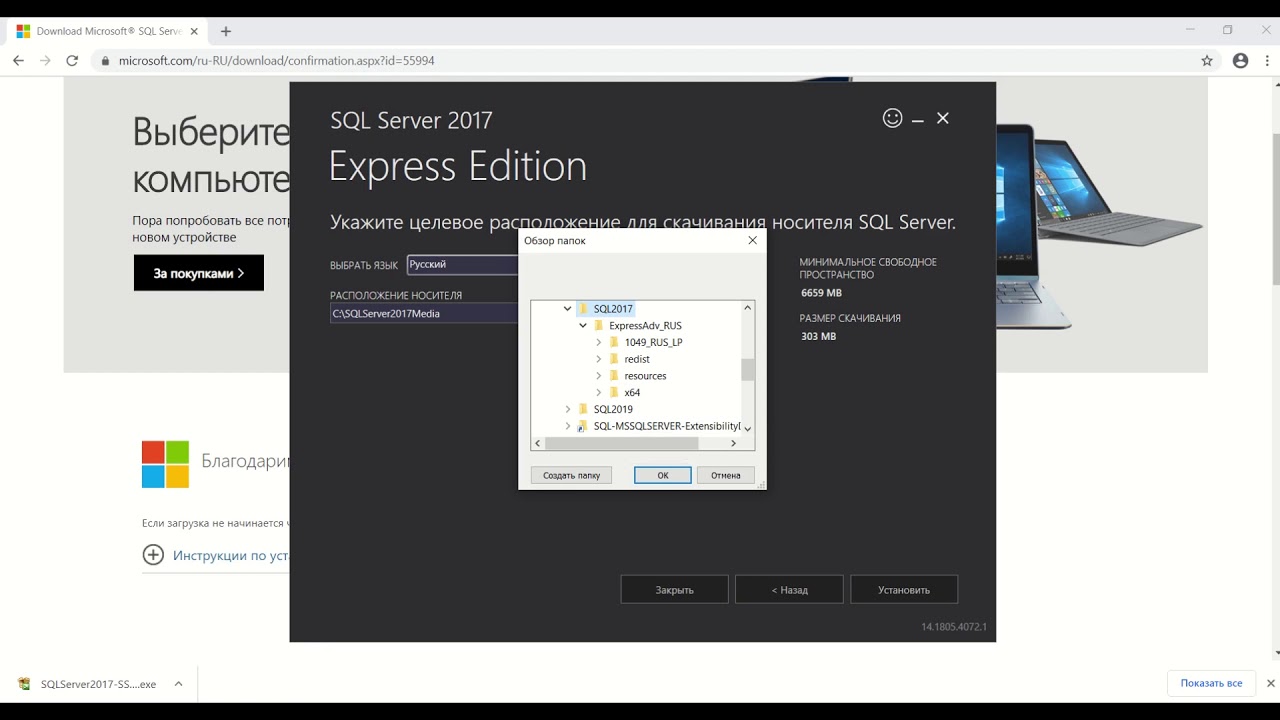Close the browser tab with its X
The image size is (1280, 720).
193,31
